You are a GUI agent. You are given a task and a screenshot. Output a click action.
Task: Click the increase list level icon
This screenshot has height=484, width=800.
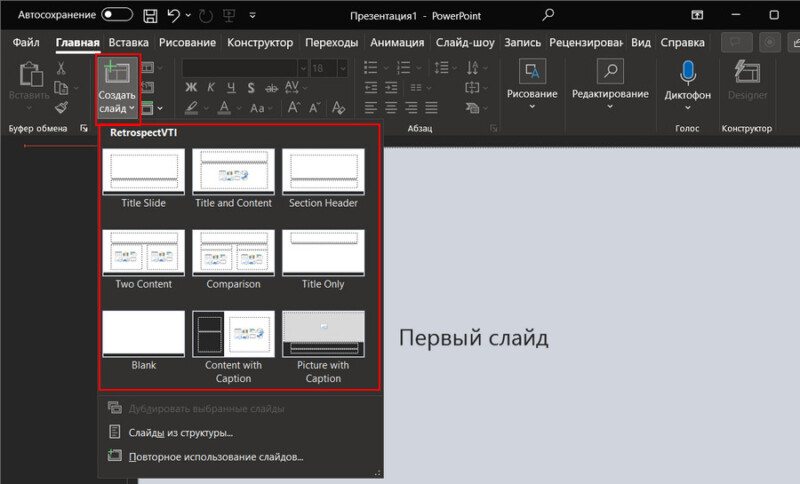[391, 88]
